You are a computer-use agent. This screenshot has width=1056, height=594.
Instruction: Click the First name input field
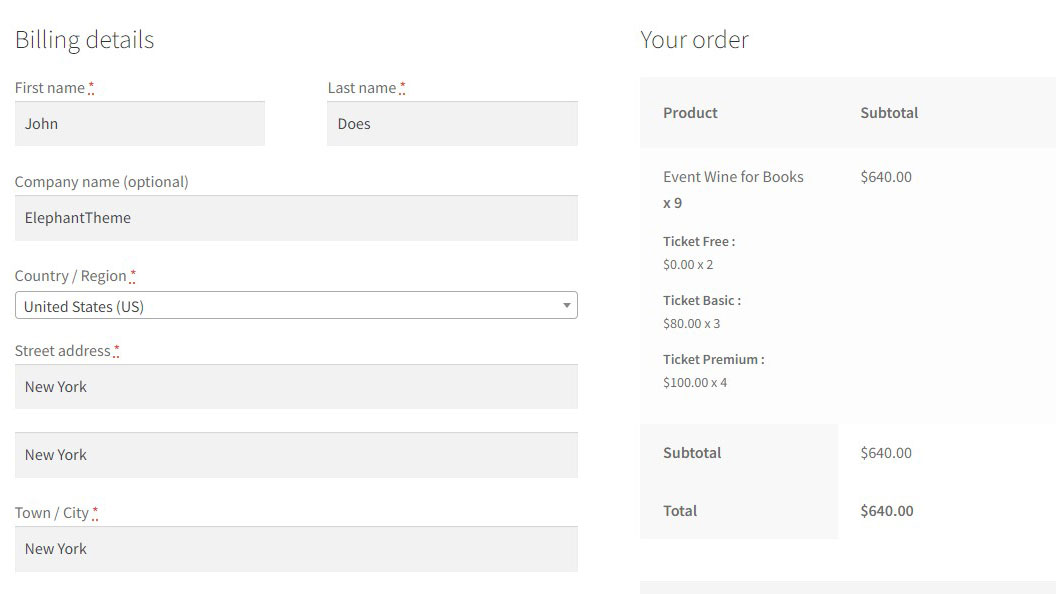click(140, 124)
